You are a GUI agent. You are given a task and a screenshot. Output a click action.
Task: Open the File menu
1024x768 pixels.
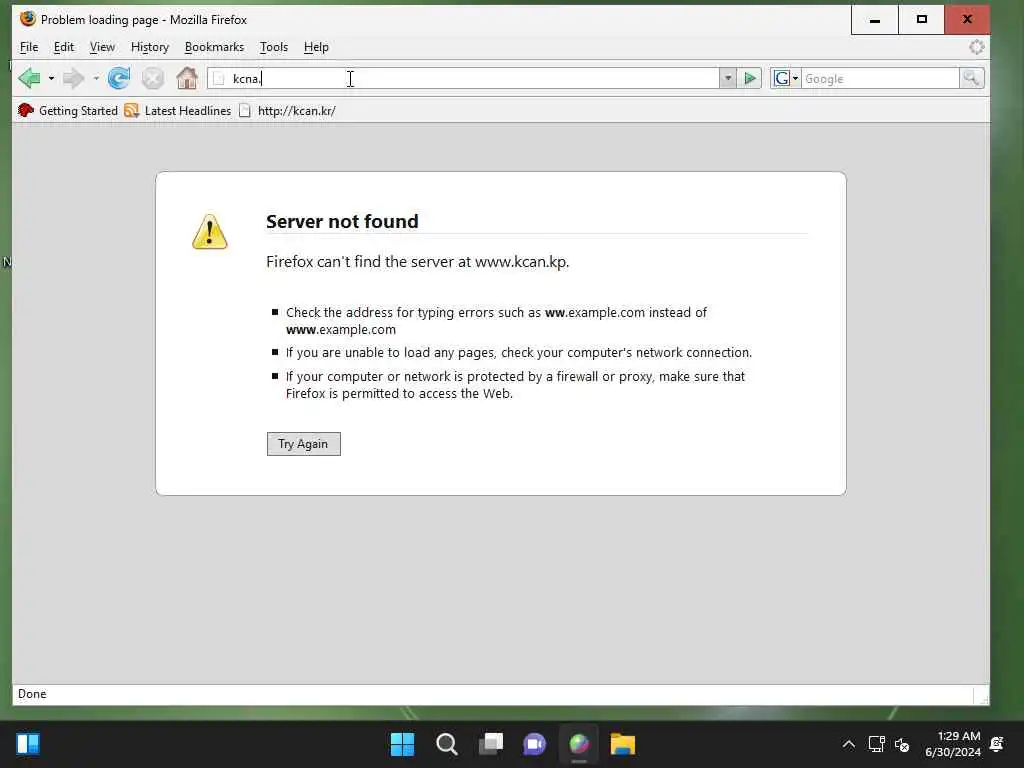pyautogui.click(x=29, y=47)
